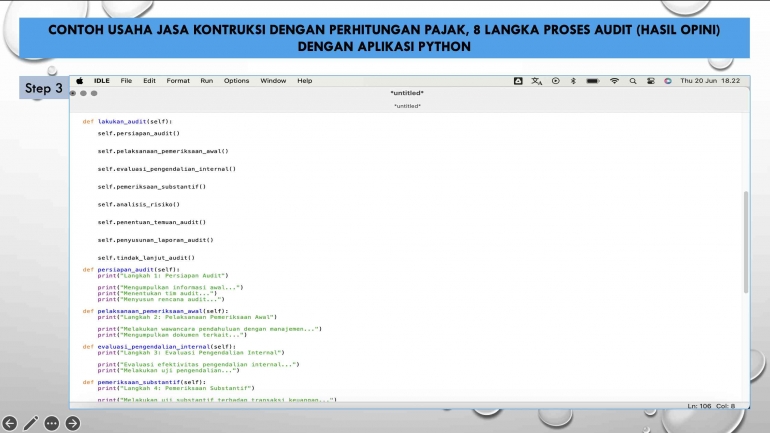Click print "Langkah 1: Persiapan Audit" line
This screenshot has height=433, width=770.
(163, 275)
